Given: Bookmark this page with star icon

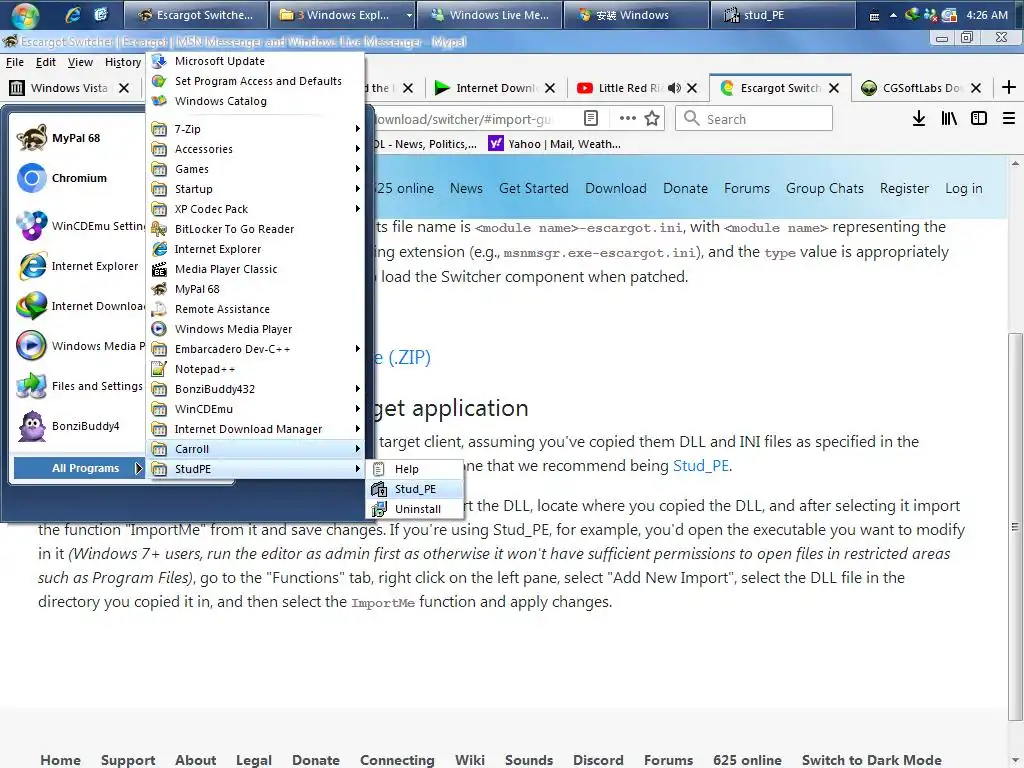Looking at the screenshot, I should click(652, 118).
